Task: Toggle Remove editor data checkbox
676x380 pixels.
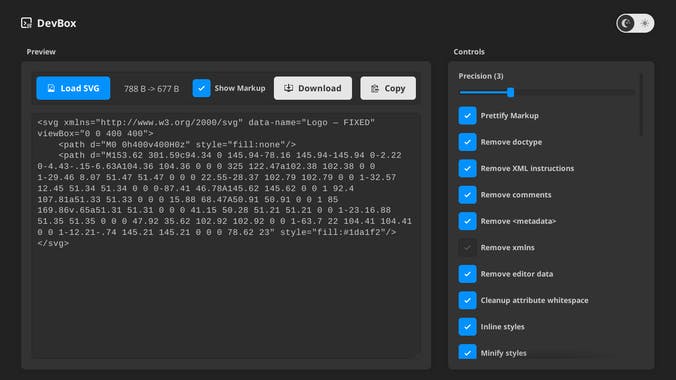Action: click(x=467, y=274)
